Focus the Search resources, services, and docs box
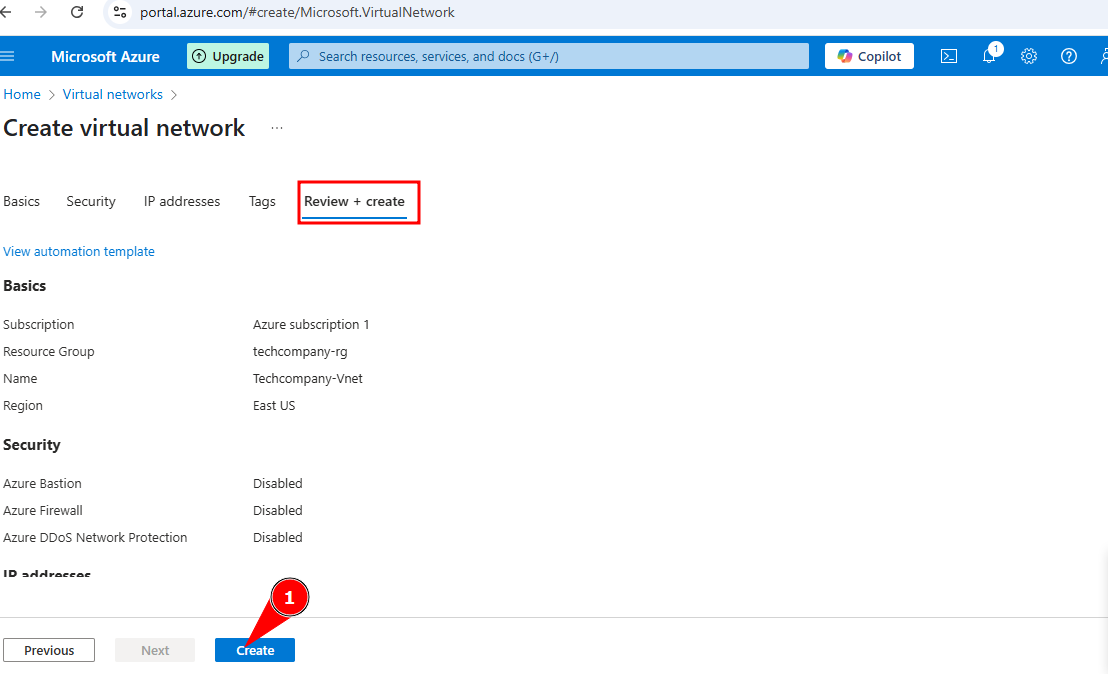The image size is (1108, 674). coord(548,57)
